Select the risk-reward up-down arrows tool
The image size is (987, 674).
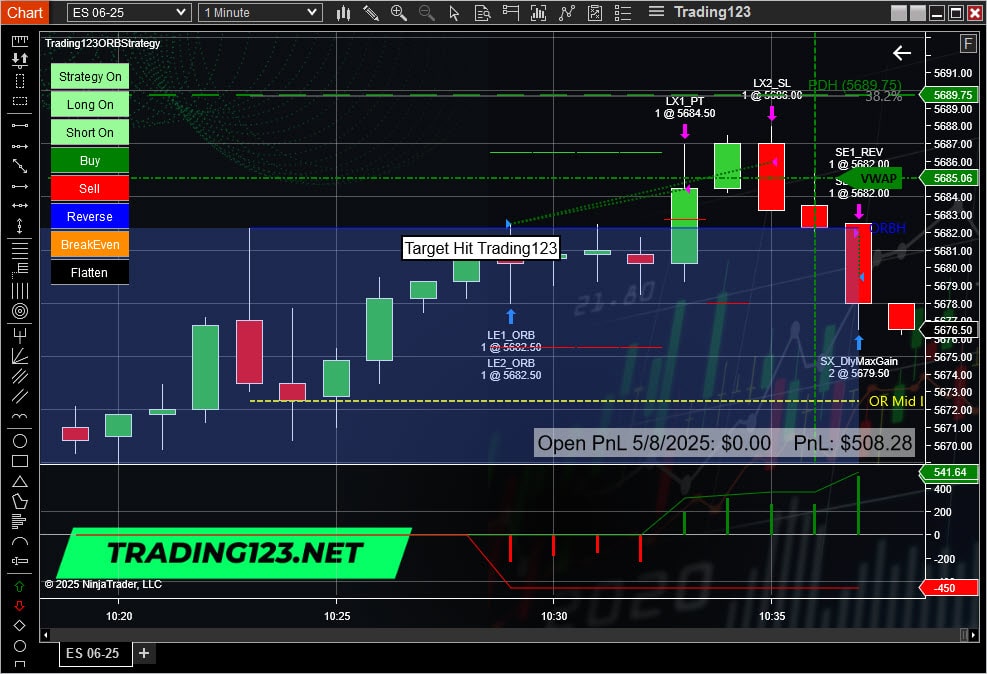[20, 60]
